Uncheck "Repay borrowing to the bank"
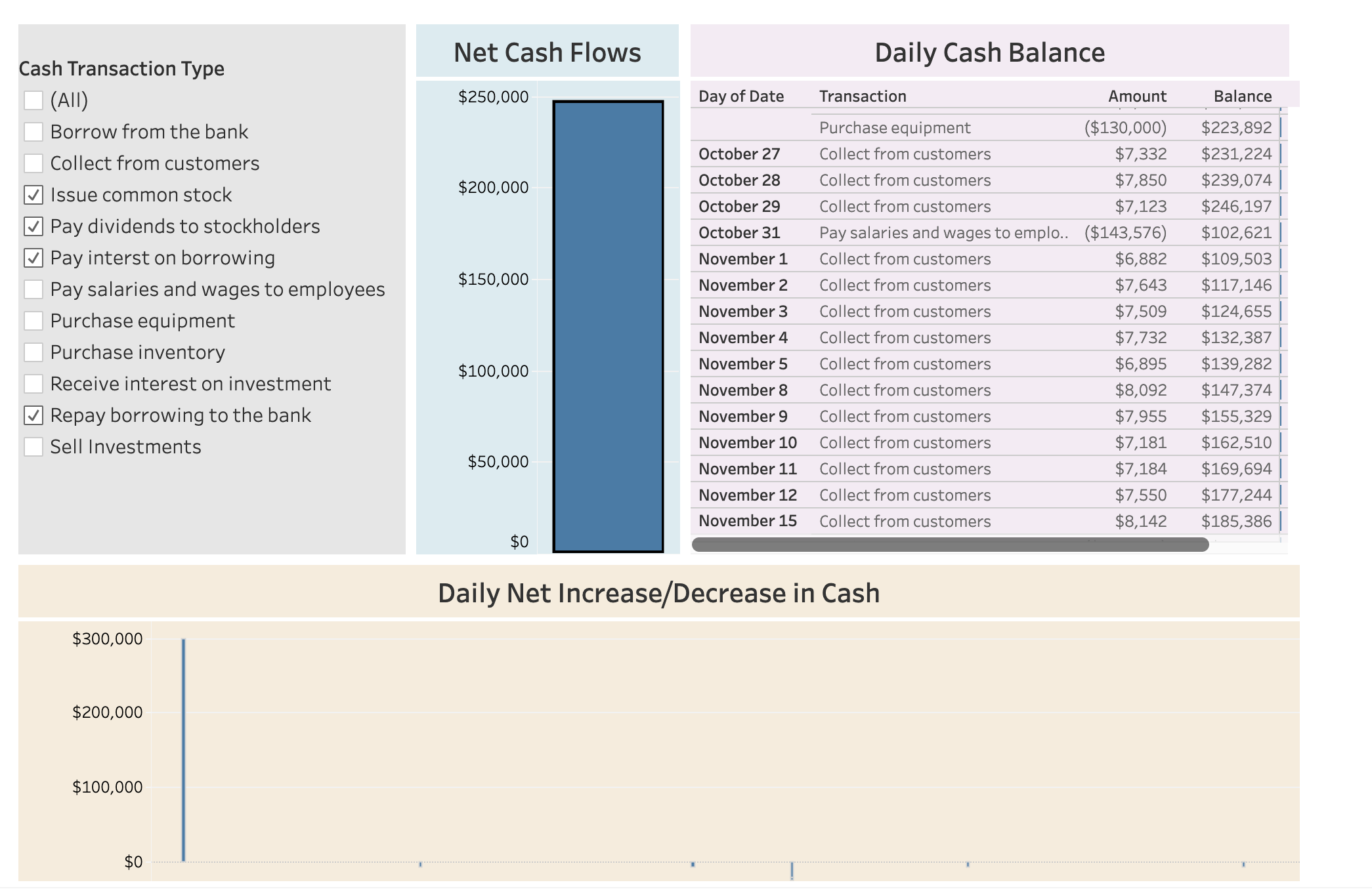 32,415
